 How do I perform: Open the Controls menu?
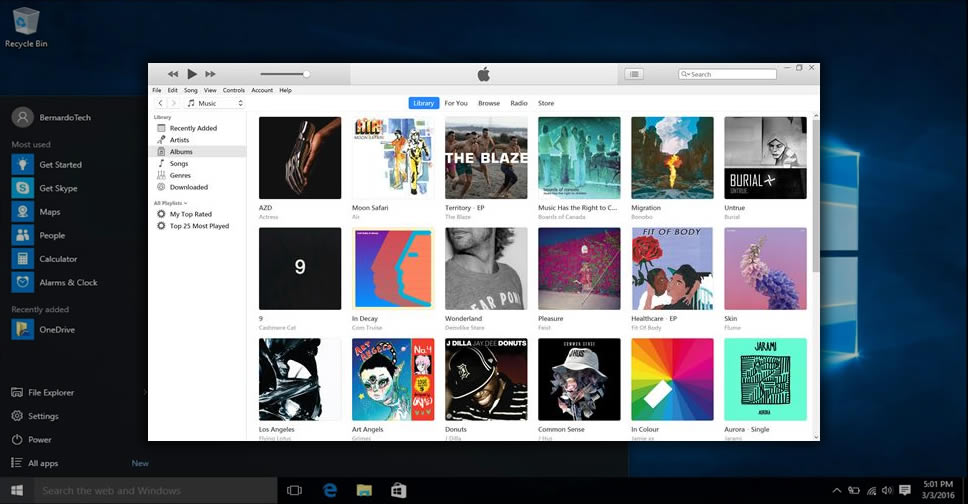(x=233, y=90)
